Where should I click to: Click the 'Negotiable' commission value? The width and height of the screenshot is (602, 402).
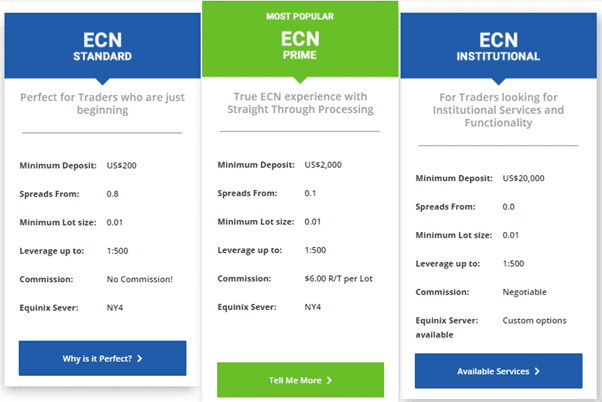[524, 292]
